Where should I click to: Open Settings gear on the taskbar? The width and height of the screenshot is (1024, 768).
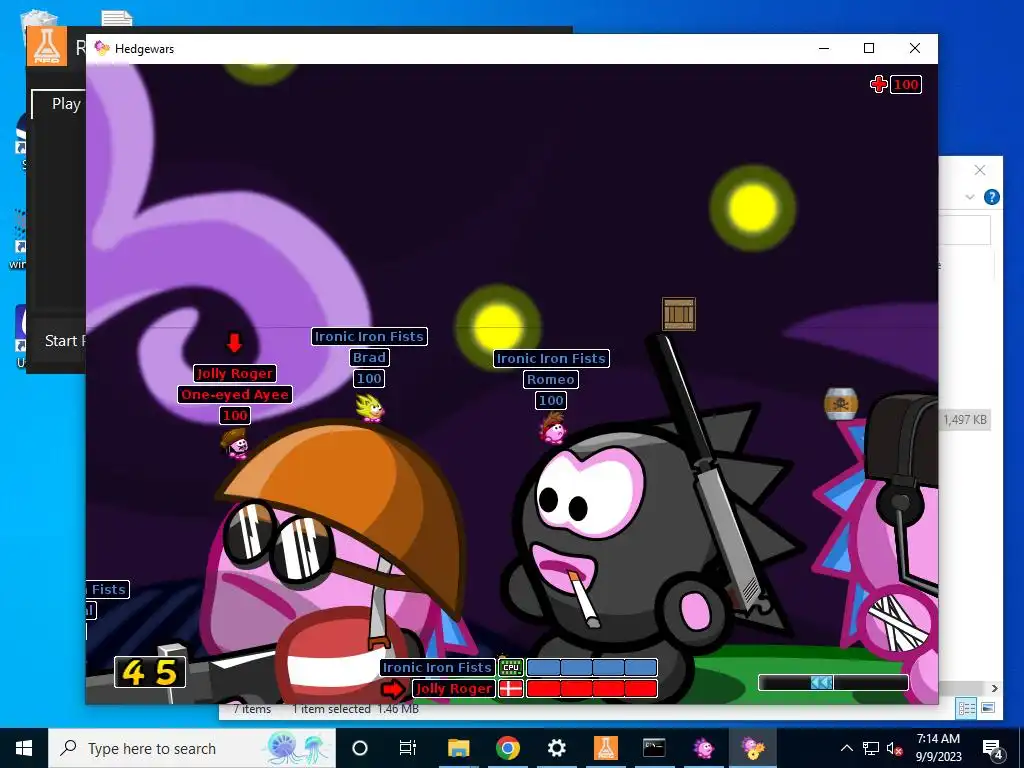[556, 748]
